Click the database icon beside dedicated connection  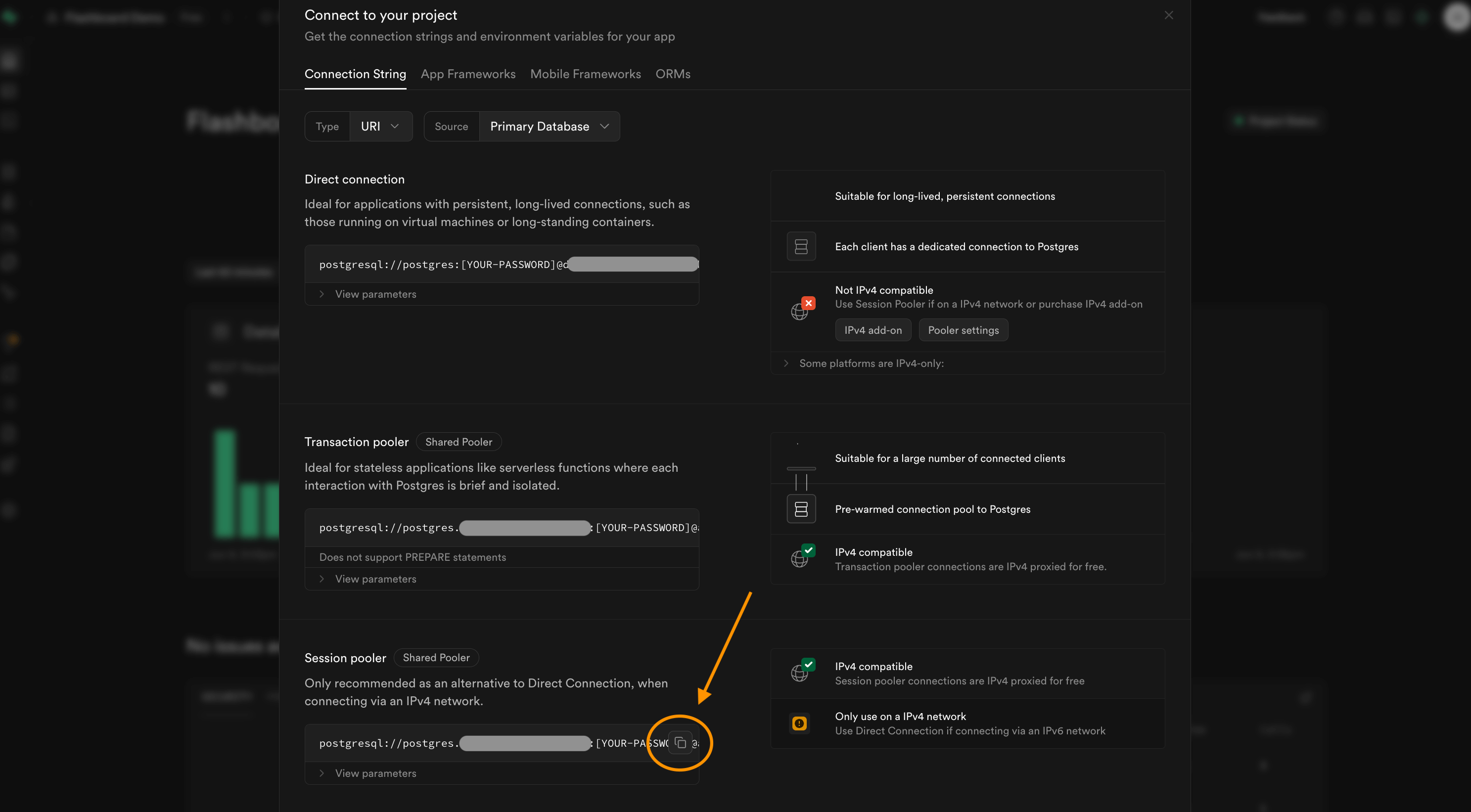tap(801, 247)
